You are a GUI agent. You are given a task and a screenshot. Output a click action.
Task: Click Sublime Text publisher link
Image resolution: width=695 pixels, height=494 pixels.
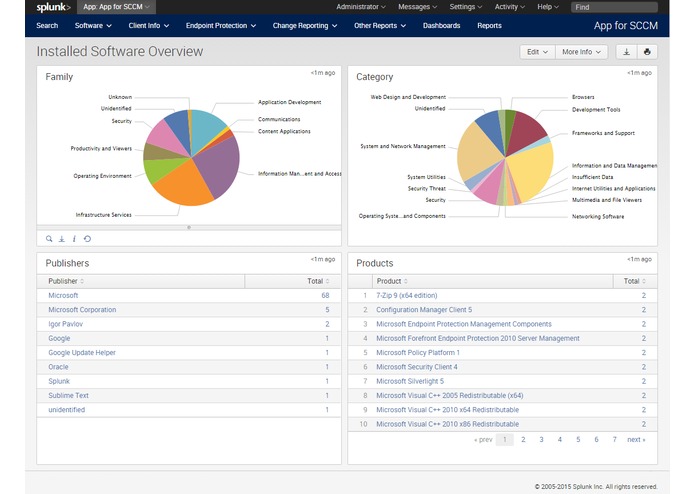(68, 395)
